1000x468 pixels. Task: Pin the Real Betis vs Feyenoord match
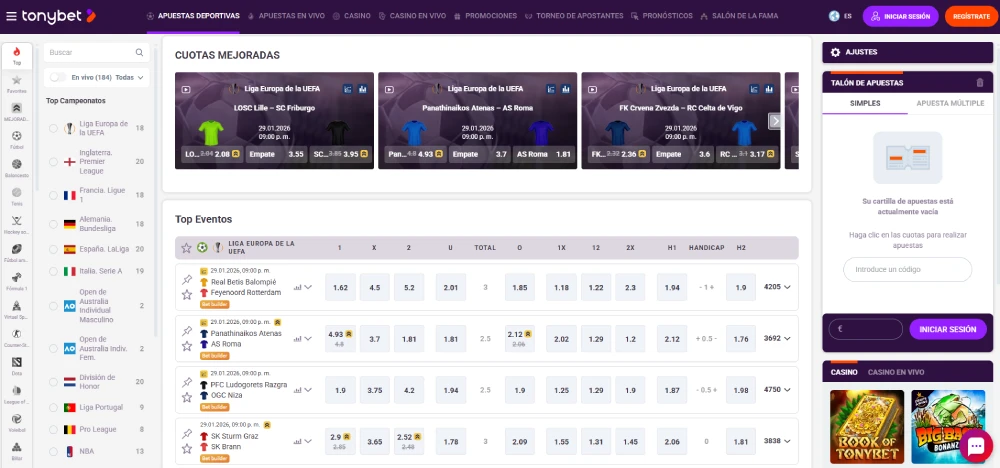[x=187, y=279]
